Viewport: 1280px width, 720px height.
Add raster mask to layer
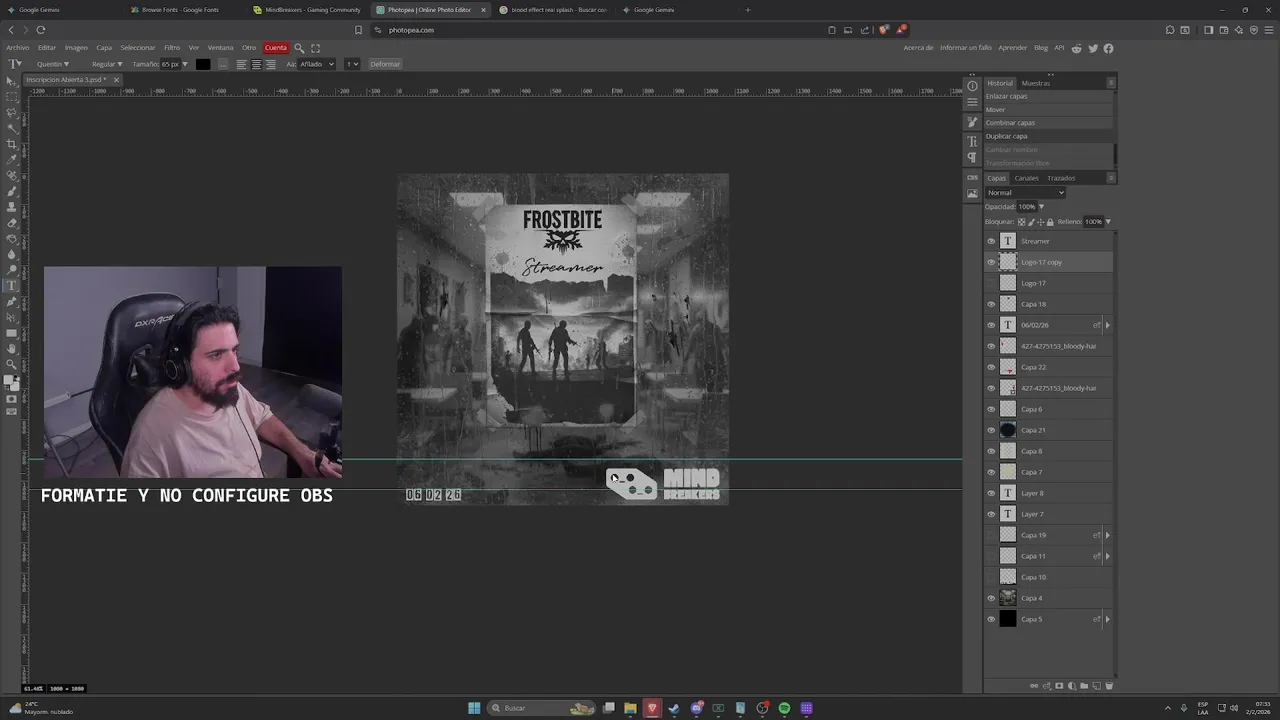point(1059,686)
